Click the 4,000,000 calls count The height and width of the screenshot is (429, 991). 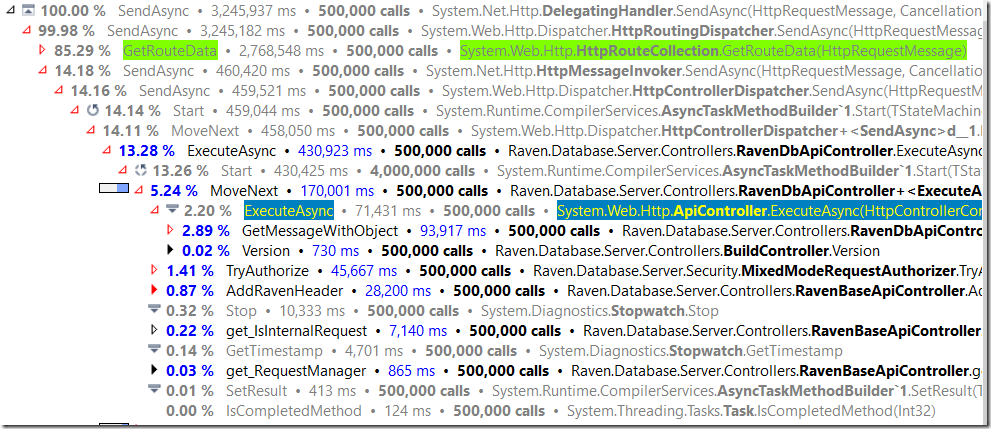point(422,171)
